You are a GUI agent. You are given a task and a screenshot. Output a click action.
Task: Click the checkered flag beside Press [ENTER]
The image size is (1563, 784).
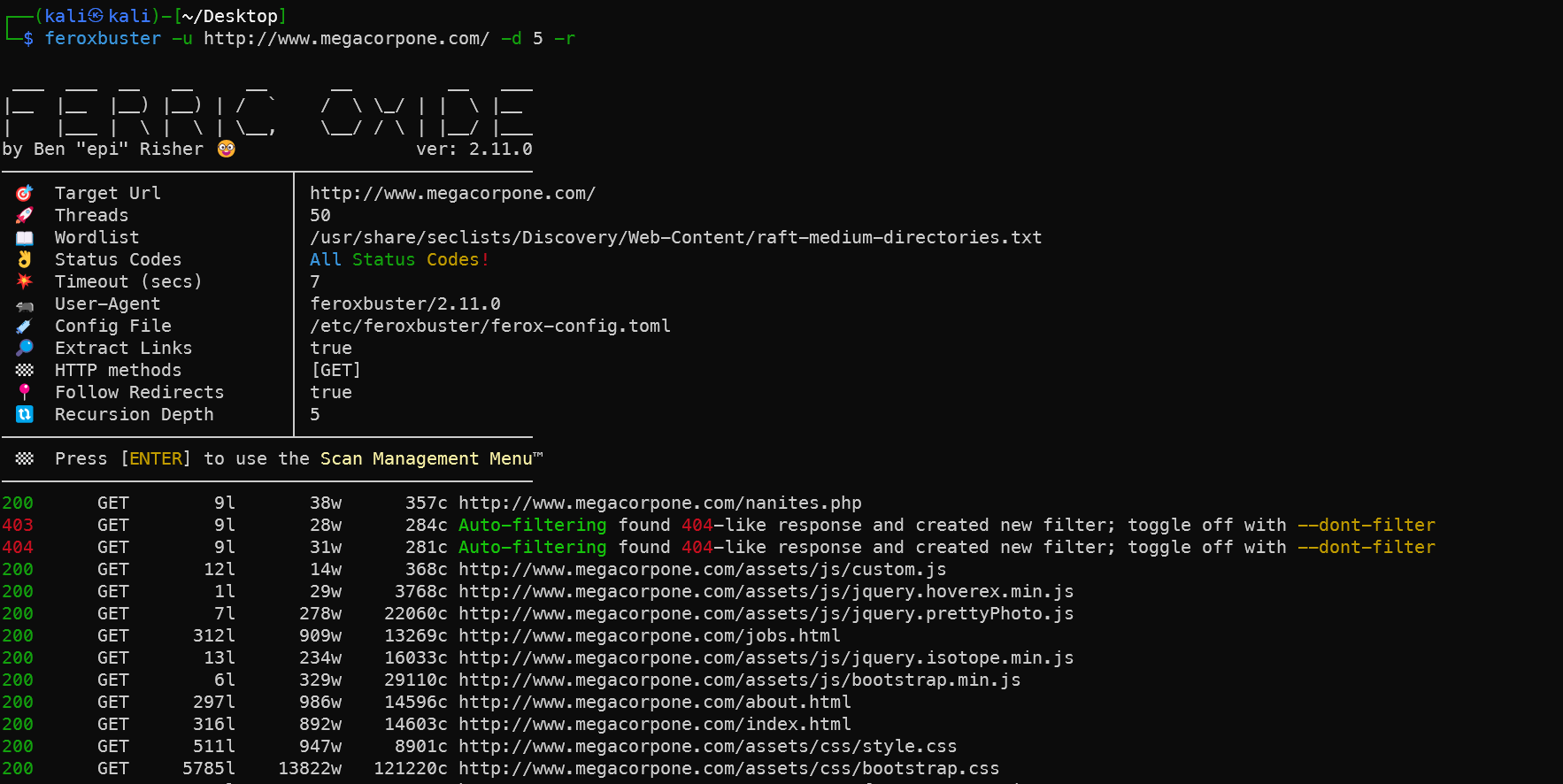point(25,458)
